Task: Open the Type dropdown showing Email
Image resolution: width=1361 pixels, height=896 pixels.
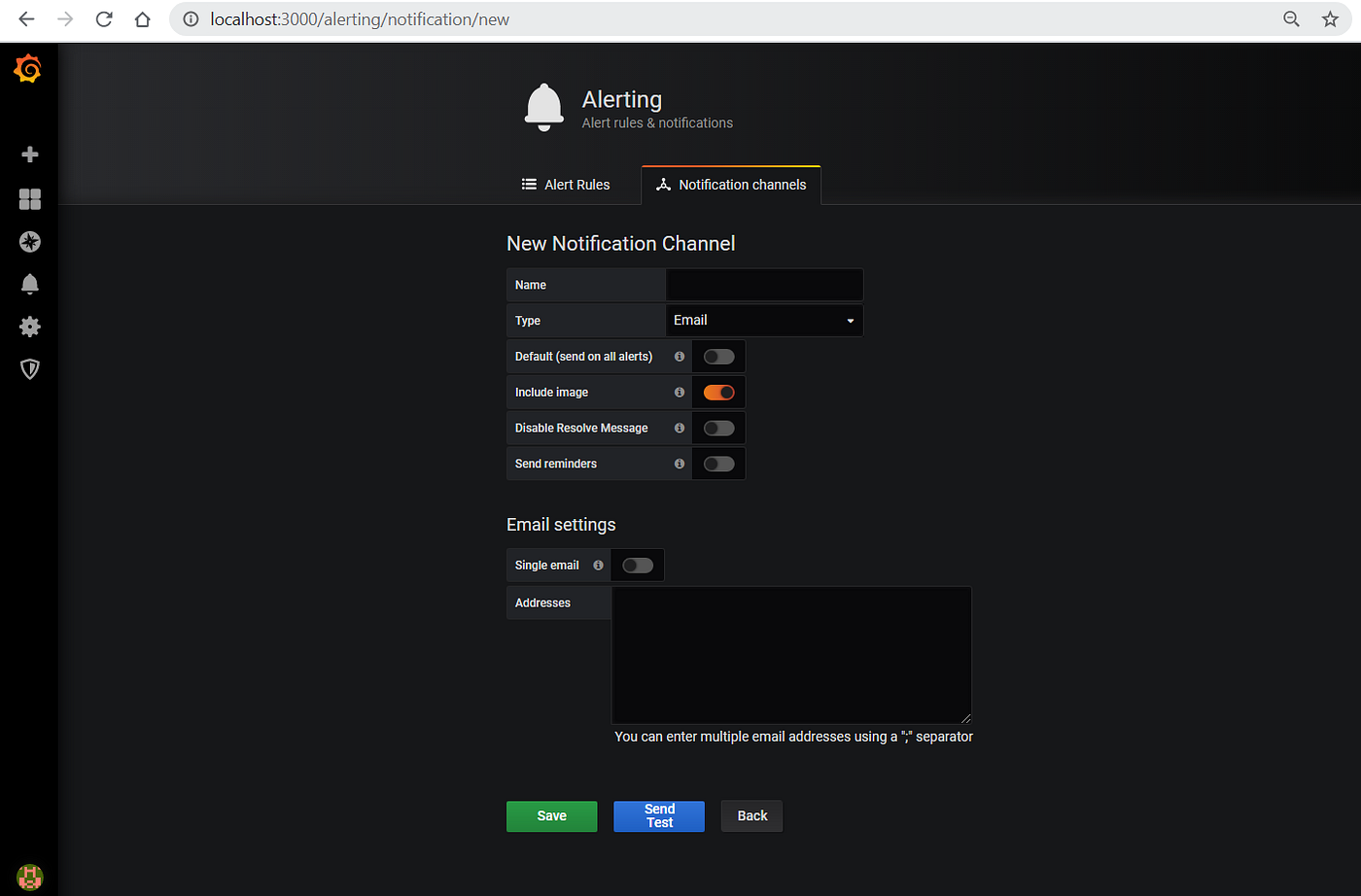Action: point(764,321)
